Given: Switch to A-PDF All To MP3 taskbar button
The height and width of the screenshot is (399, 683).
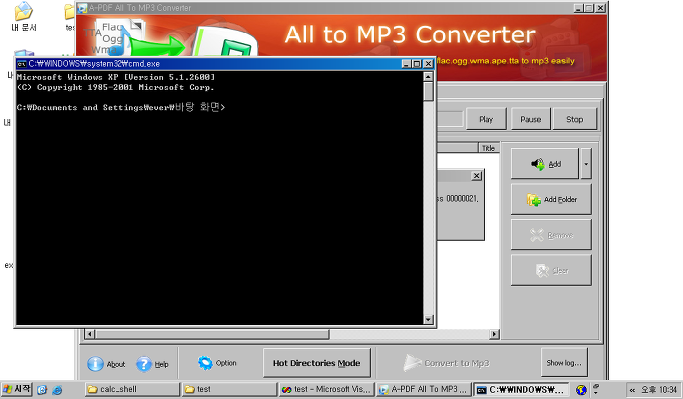Looking at the screenshot, I should [423, 389].
